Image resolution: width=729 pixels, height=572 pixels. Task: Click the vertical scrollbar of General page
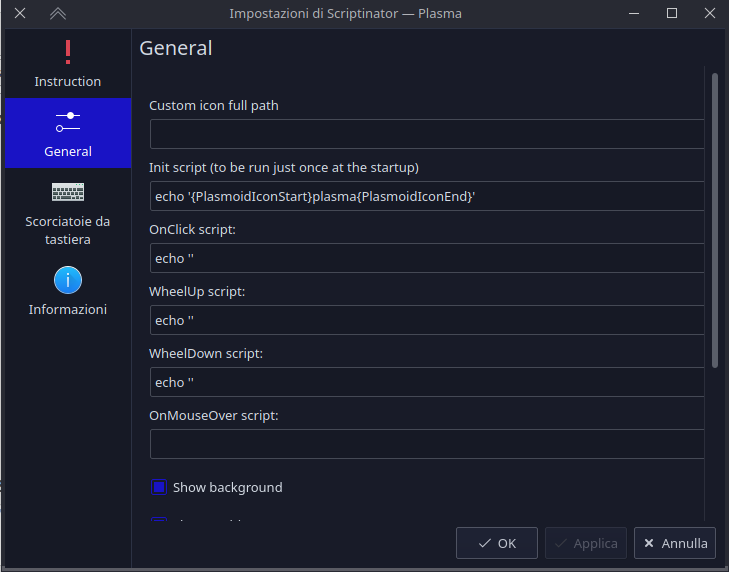pyautogui.click(x=715, y=220)
